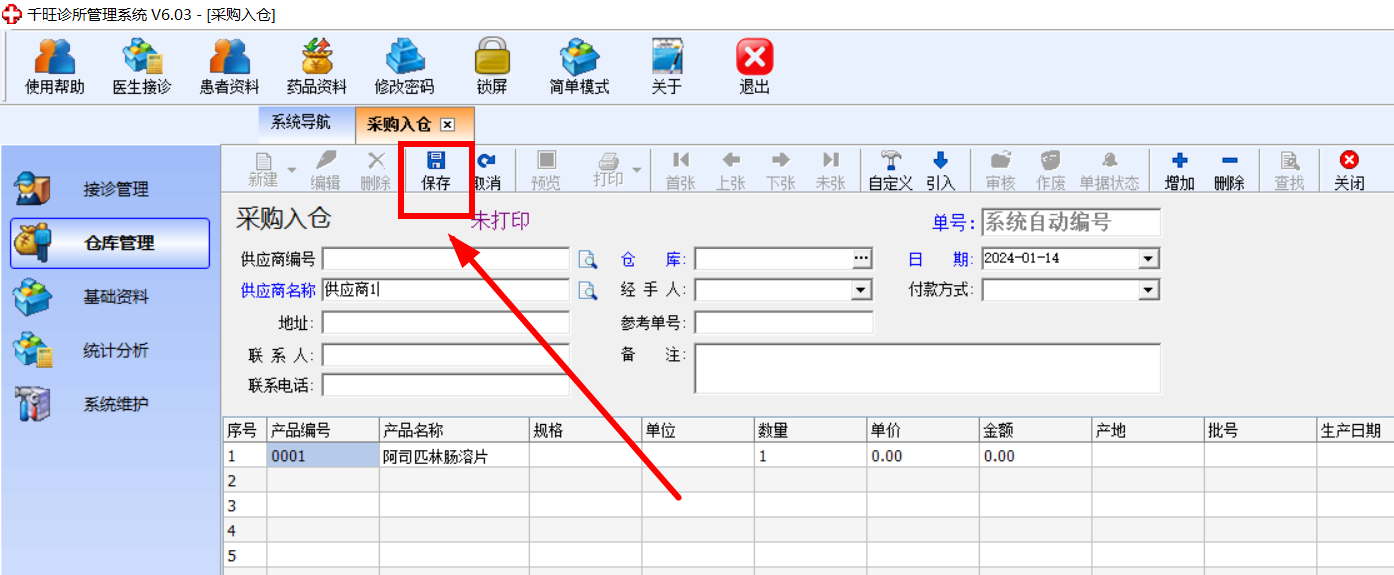Expand the 打印 dropdown arrow
The width and height of the screenshot is (1394, 575).
click(637, 169)
